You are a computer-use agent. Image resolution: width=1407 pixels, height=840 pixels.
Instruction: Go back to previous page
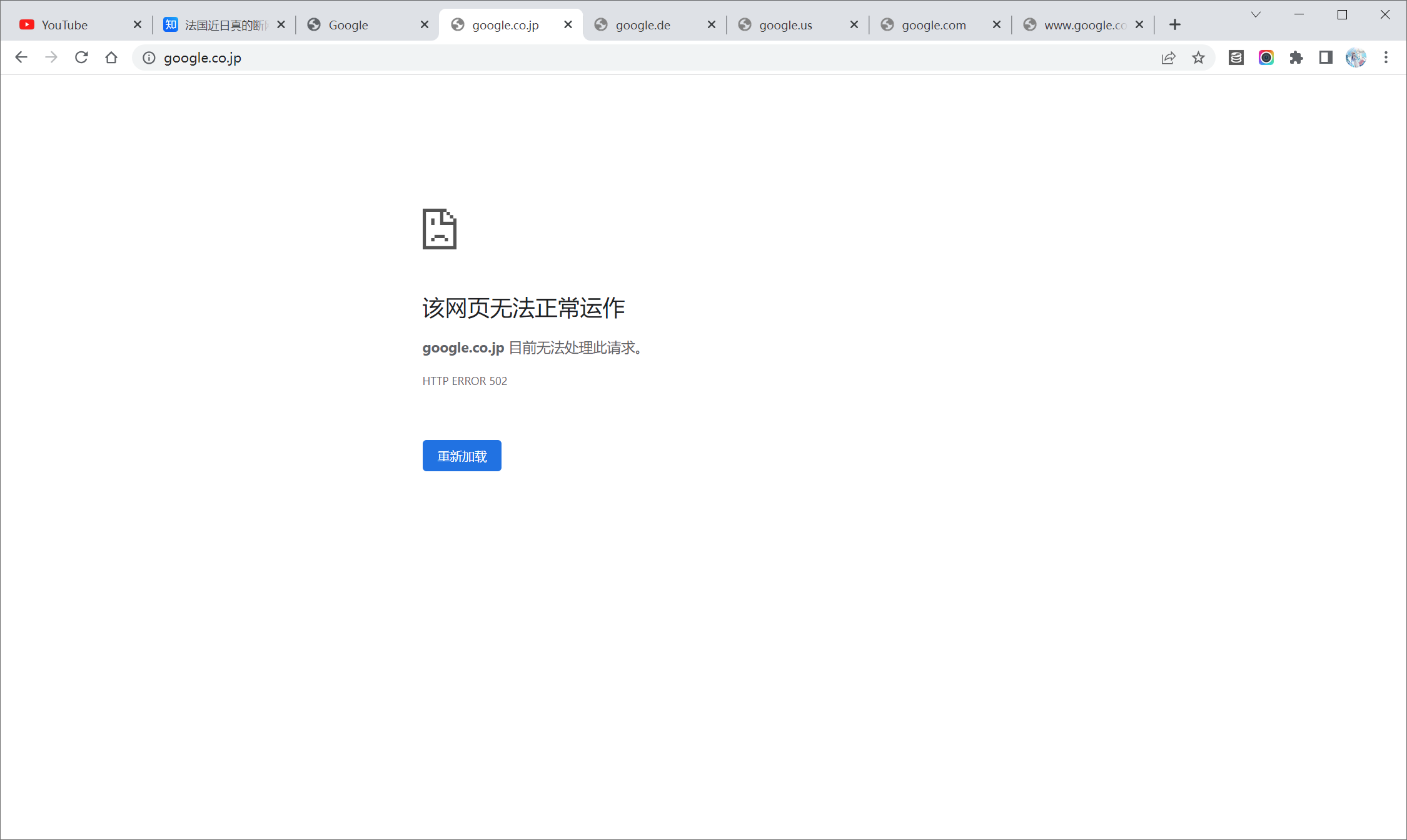(21, 57)
